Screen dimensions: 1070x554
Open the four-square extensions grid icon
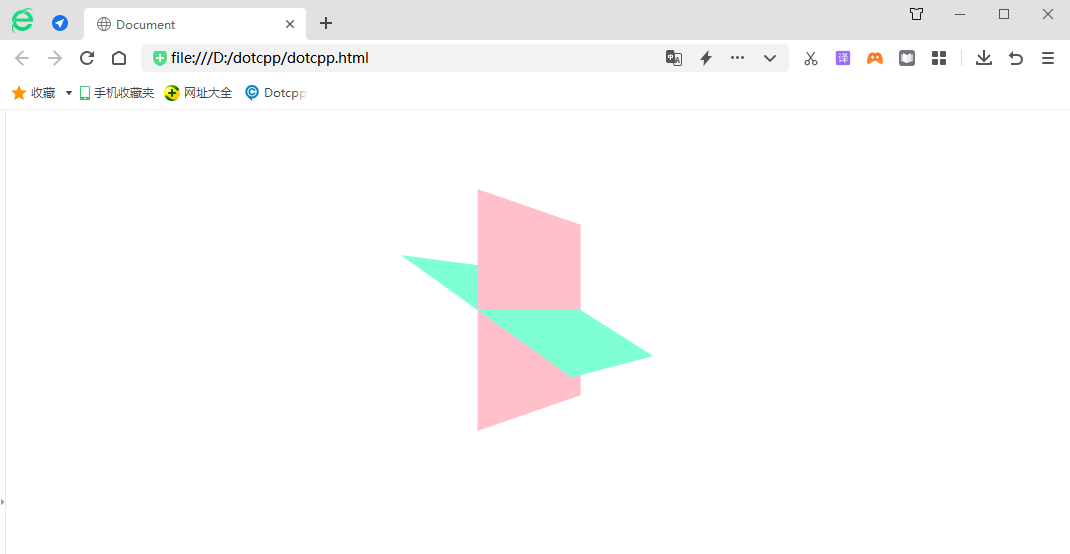pyautogui.click(x=939, y=58)
